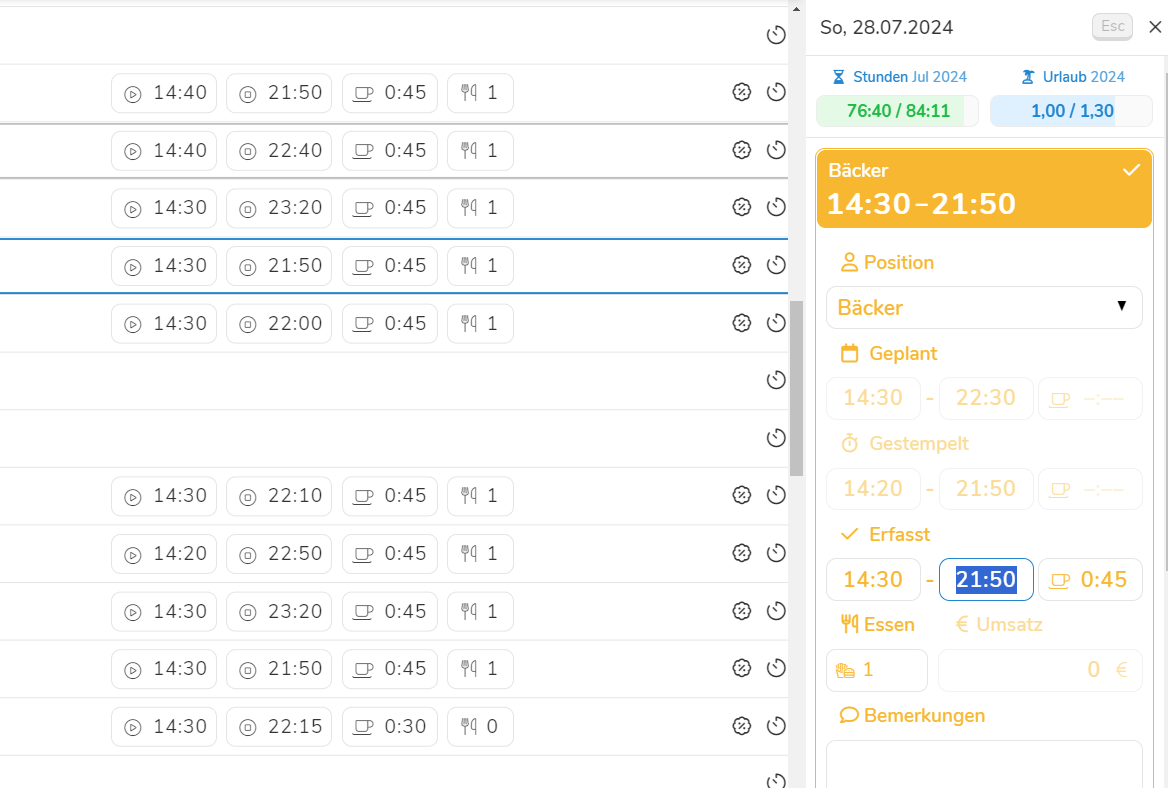The height and width of the screenshot is (788, 1168).
Task: Close the shift details panel with the X
Action: [1155, 27]
